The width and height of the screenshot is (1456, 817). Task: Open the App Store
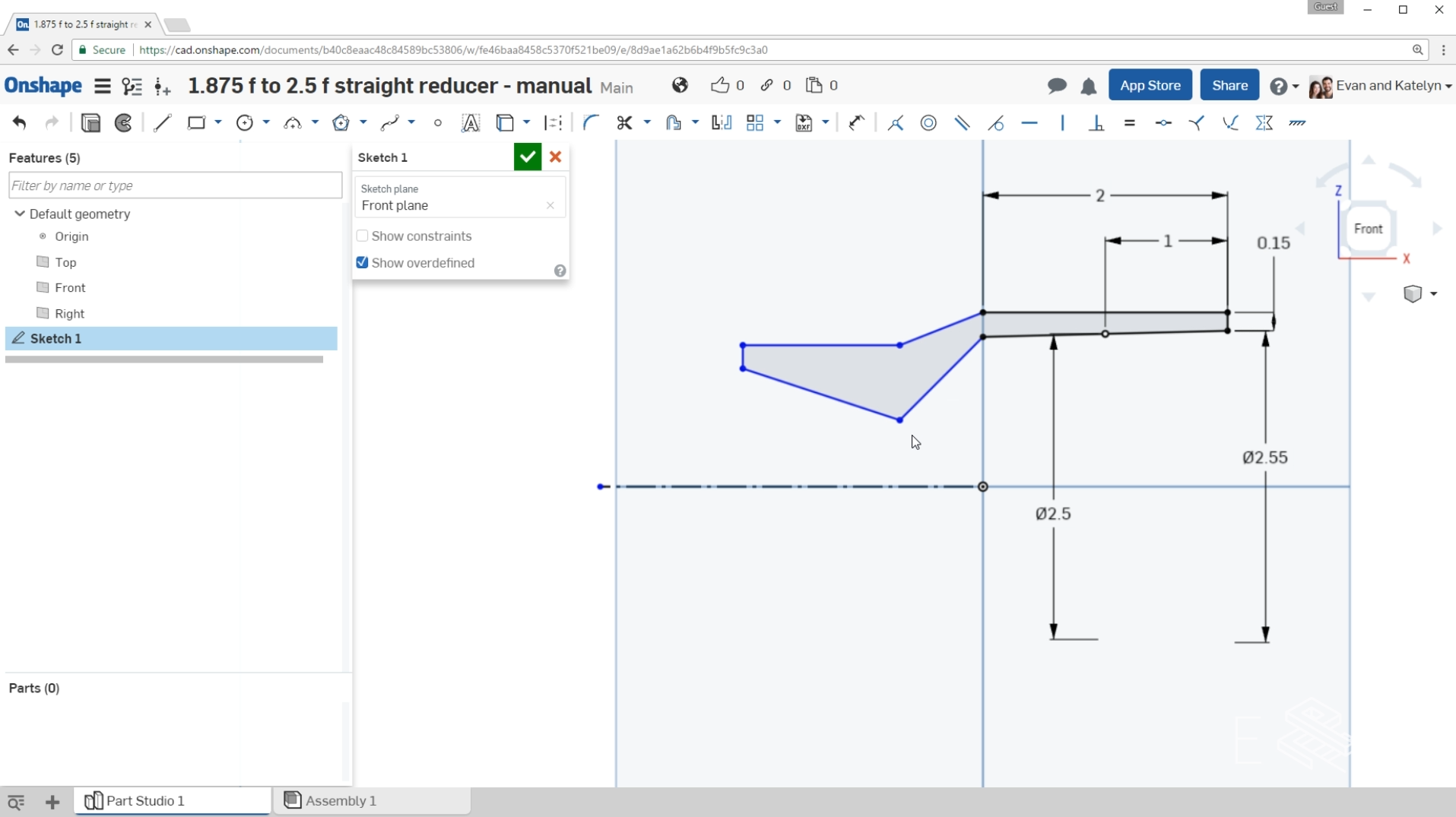[1150, 85]
